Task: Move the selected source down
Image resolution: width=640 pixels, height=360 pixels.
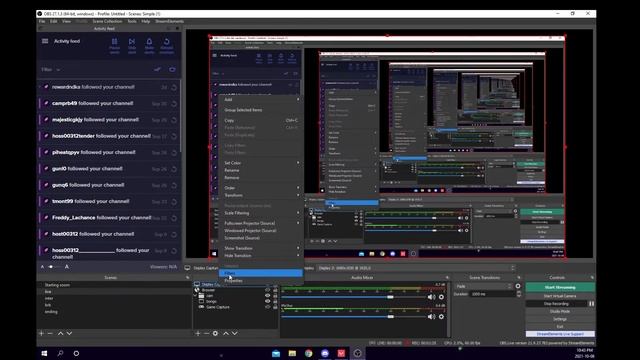Action: [x=235, y=333]
